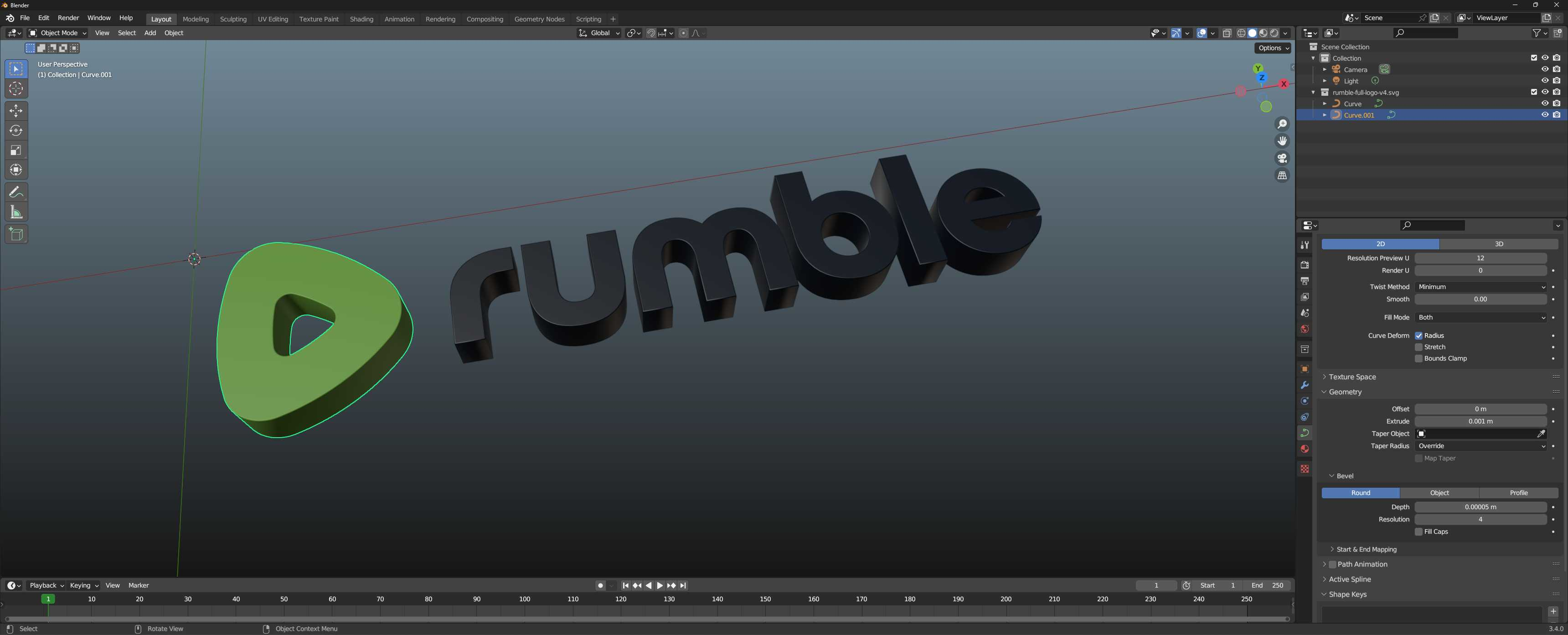Pick Taper Object with the eyedropper

(1541, 434)
